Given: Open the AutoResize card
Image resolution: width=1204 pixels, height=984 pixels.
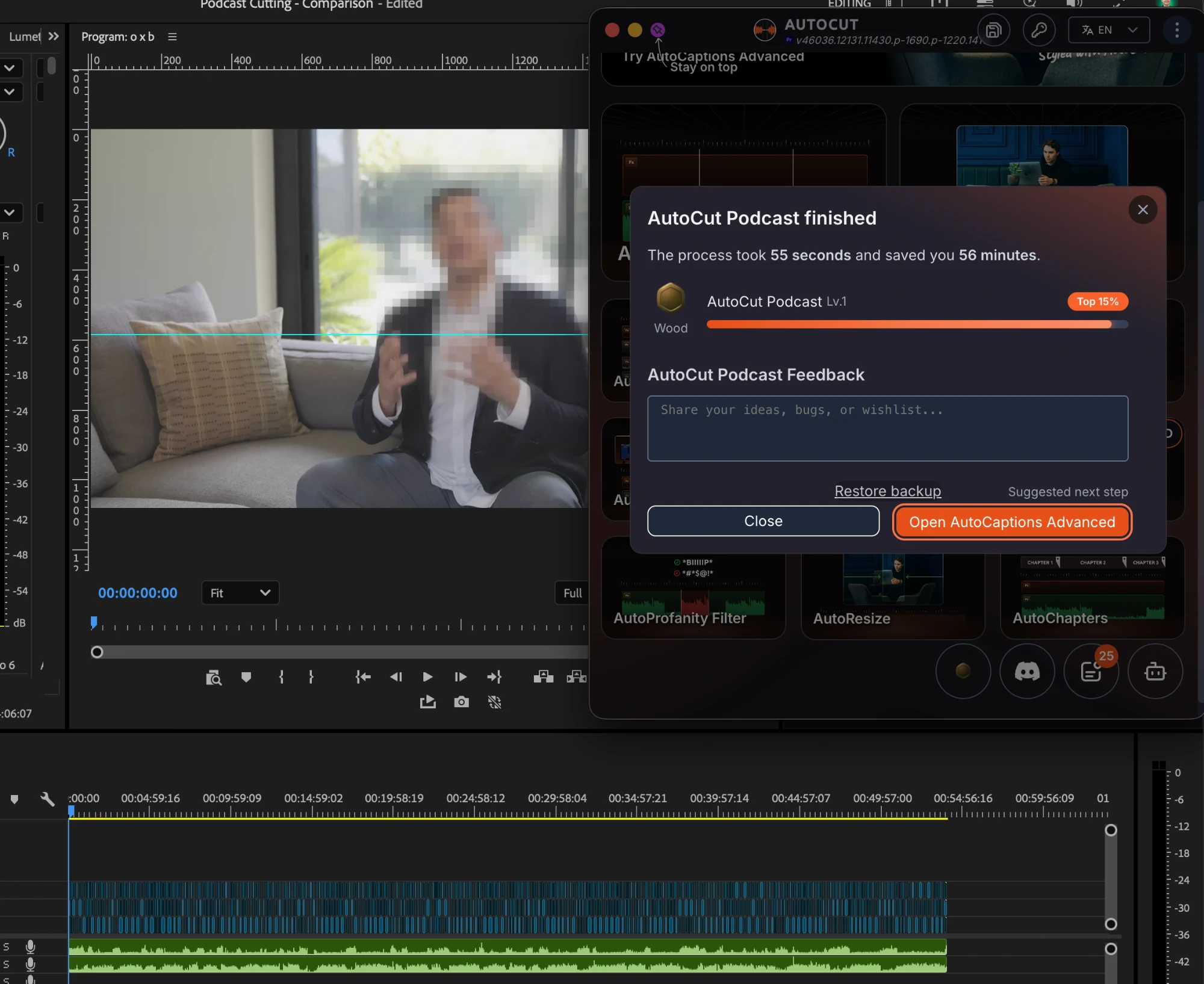Looking at the screenshot, I should tap(893, 596).
